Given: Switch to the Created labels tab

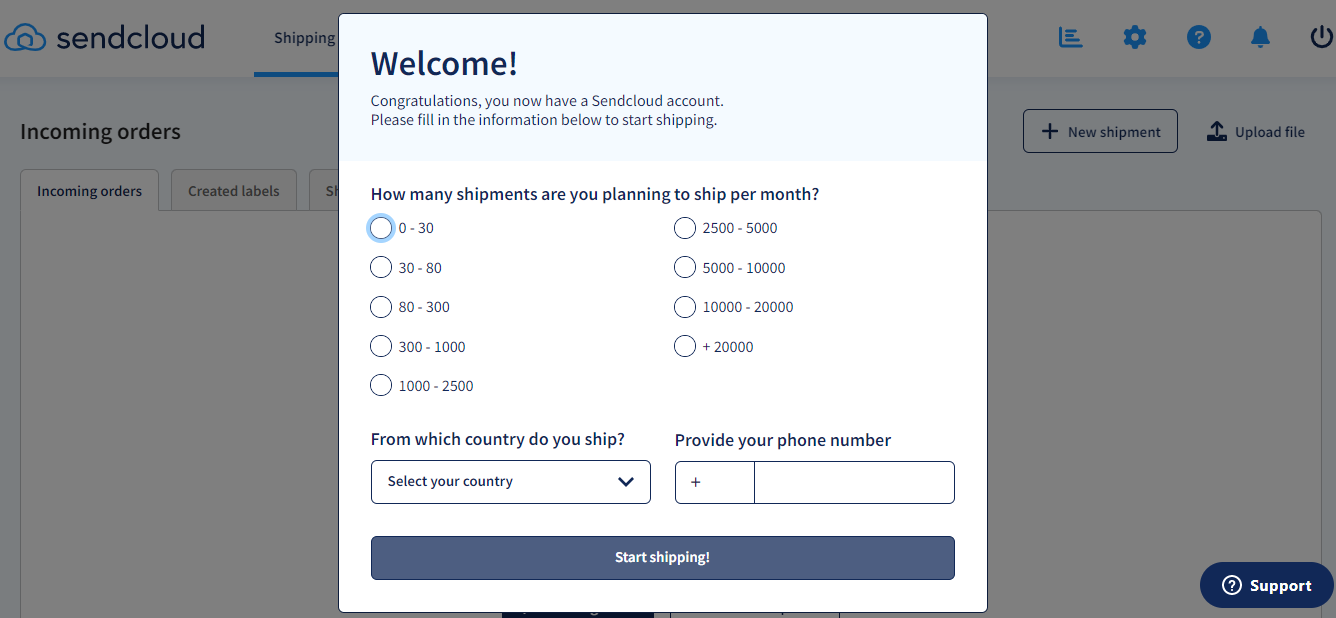Looking at the screenshot, I should pos(234,191).
